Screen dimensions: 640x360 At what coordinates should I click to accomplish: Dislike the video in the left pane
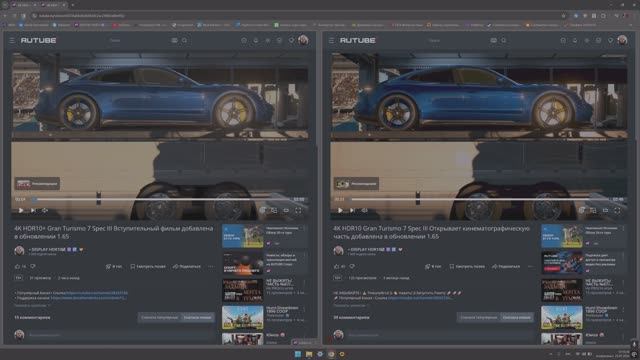(x=33, y=267)
